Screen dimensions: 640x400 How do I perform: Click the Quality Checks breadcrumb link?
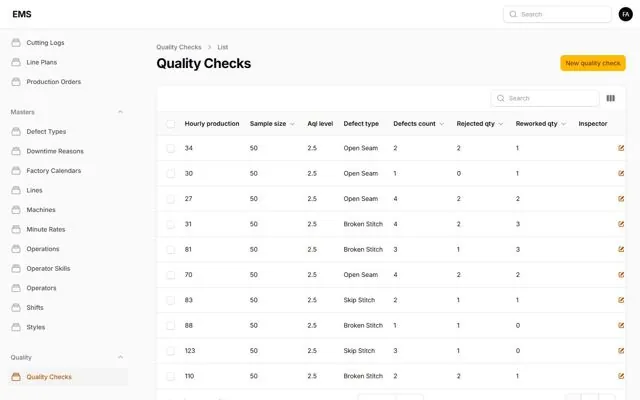[x=179, y=47]
